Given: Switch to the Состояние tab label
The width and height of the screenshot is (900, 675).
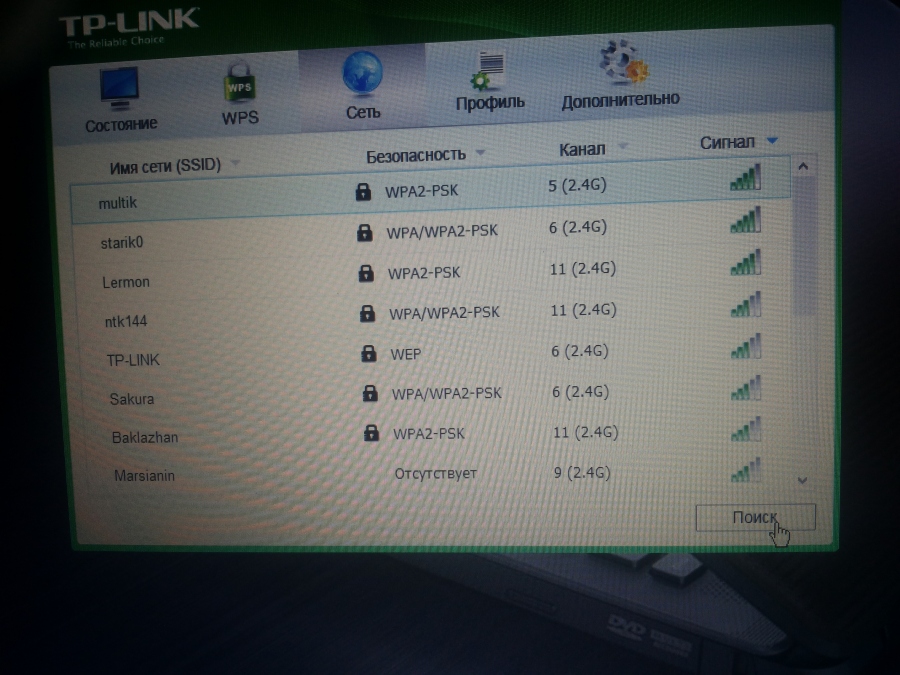Looking at the screenshot, I should click(x=121, y=125).
